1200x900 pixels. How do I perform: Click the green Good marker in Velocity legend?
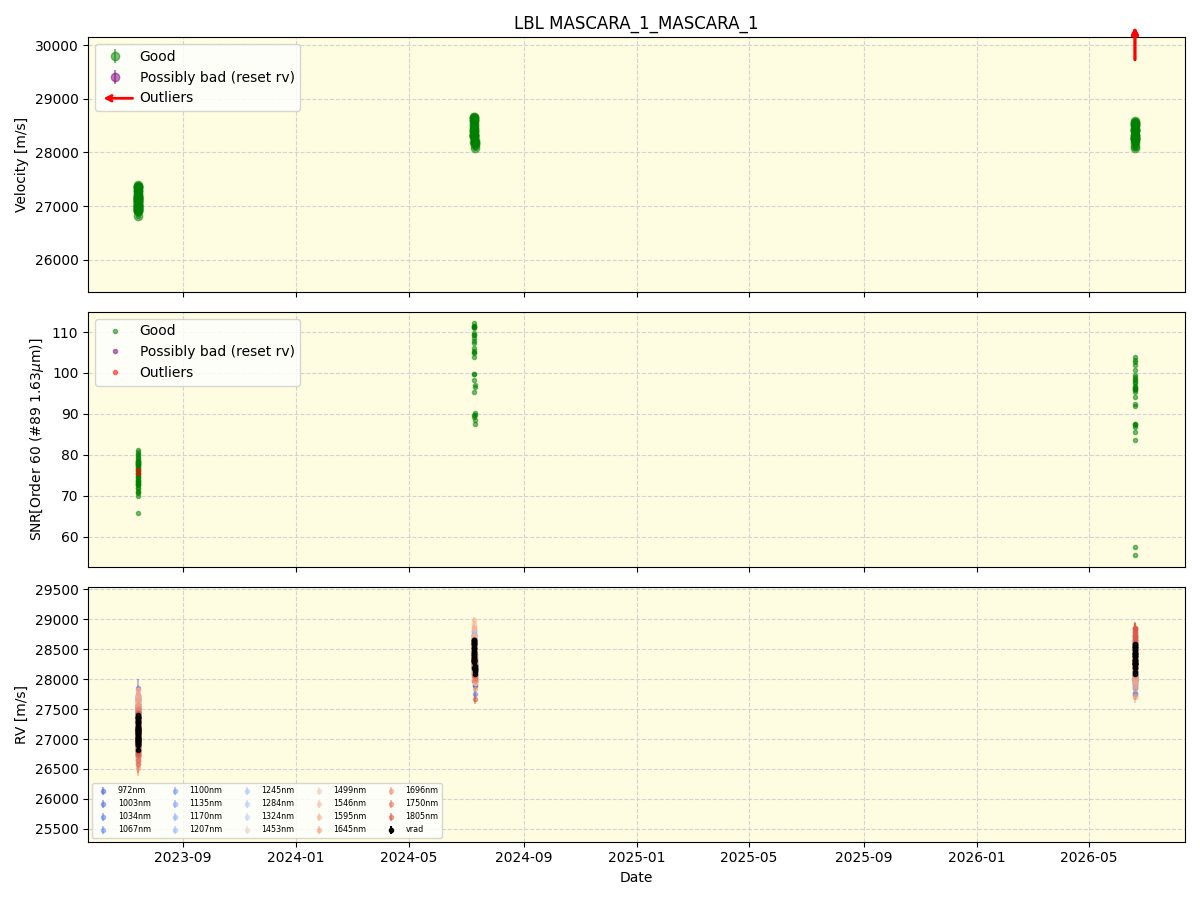115,56
